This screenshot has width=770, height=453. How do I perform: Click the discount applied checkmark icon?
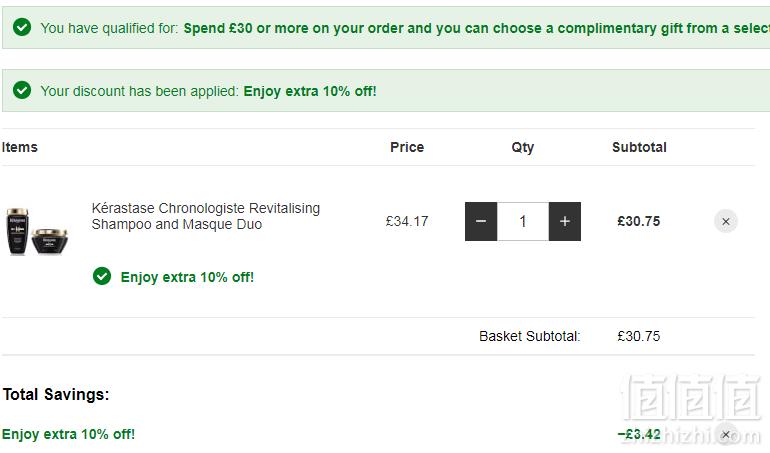pos(22,90)
